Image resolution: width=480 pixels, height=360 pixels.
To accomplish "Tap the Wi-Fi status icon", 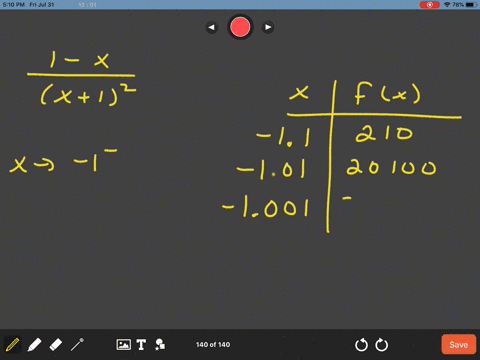I will click(x=447, y=5).
